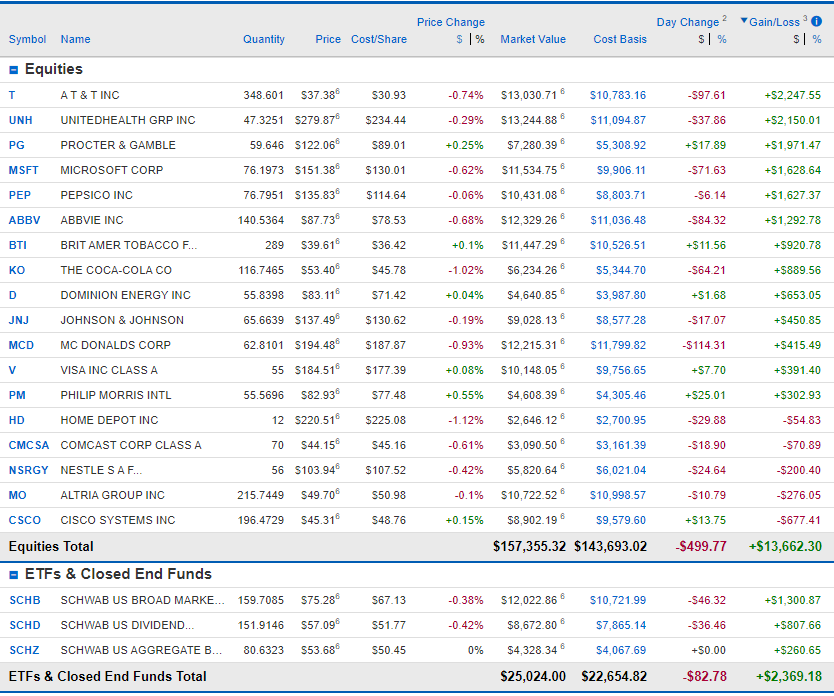This screenshot has height=696, width=834.
Task: Switch Gain/Loss to percent view
Action: click(x=817, y=39)
